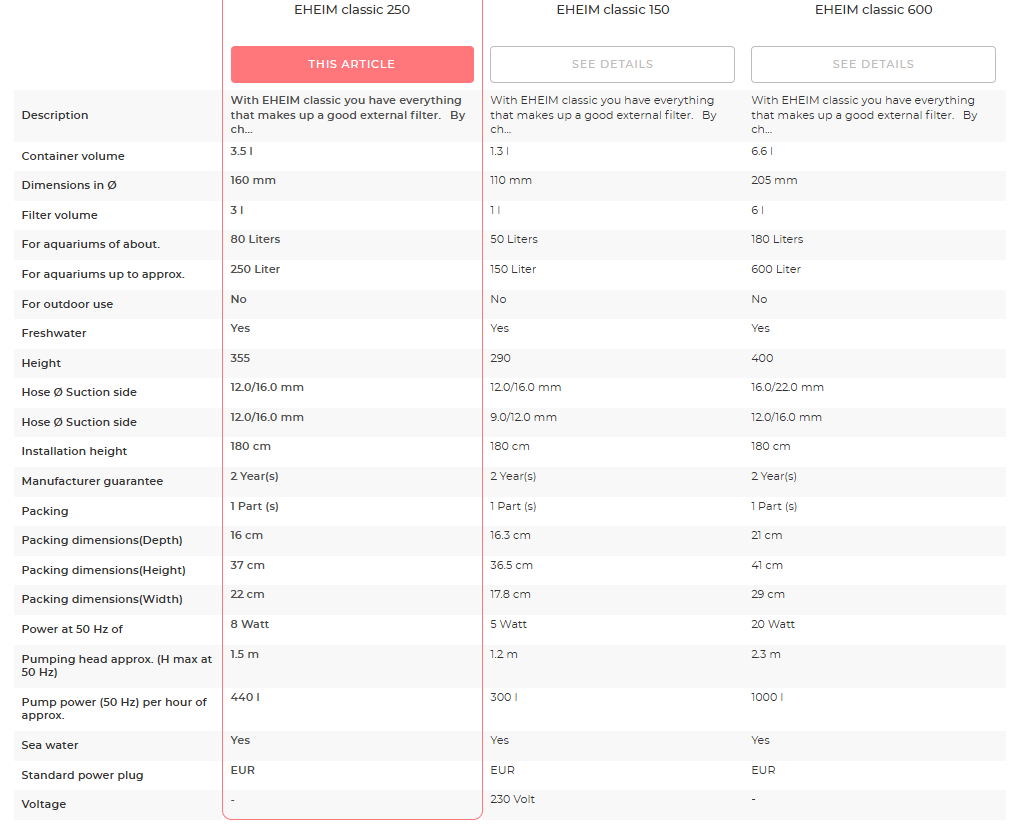
Task: Click the Container volume row label
Action: (x=73, y=156)
